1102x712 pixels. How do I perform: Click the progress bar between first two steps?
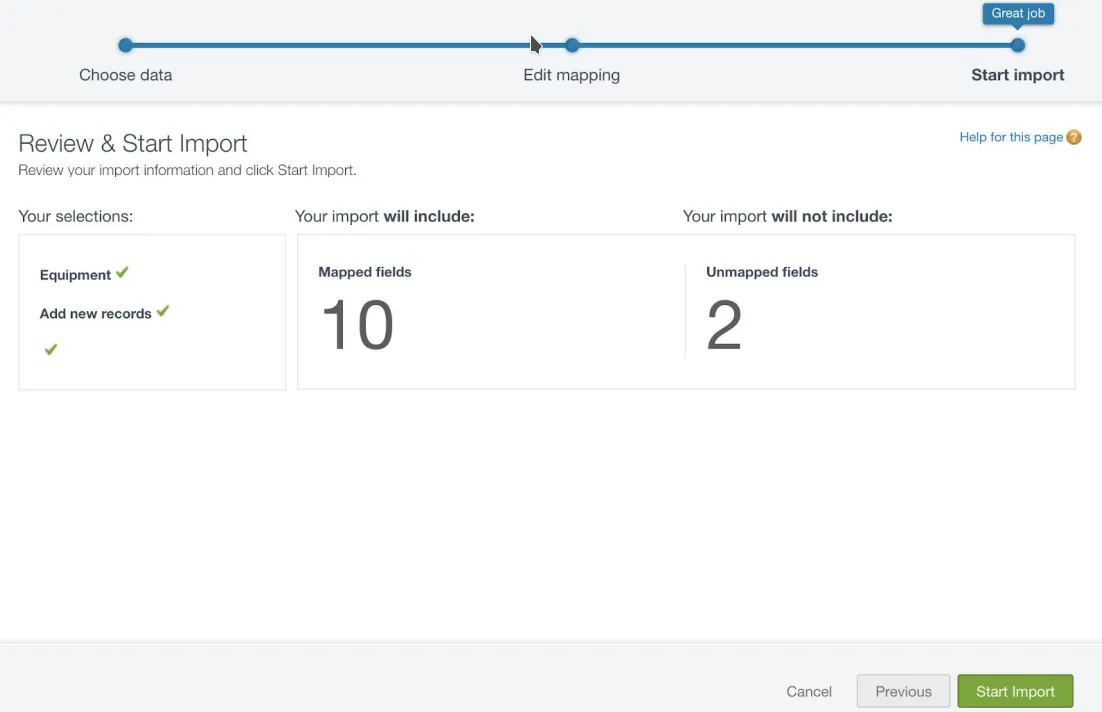pyautogui.click(x=349, y=46)
